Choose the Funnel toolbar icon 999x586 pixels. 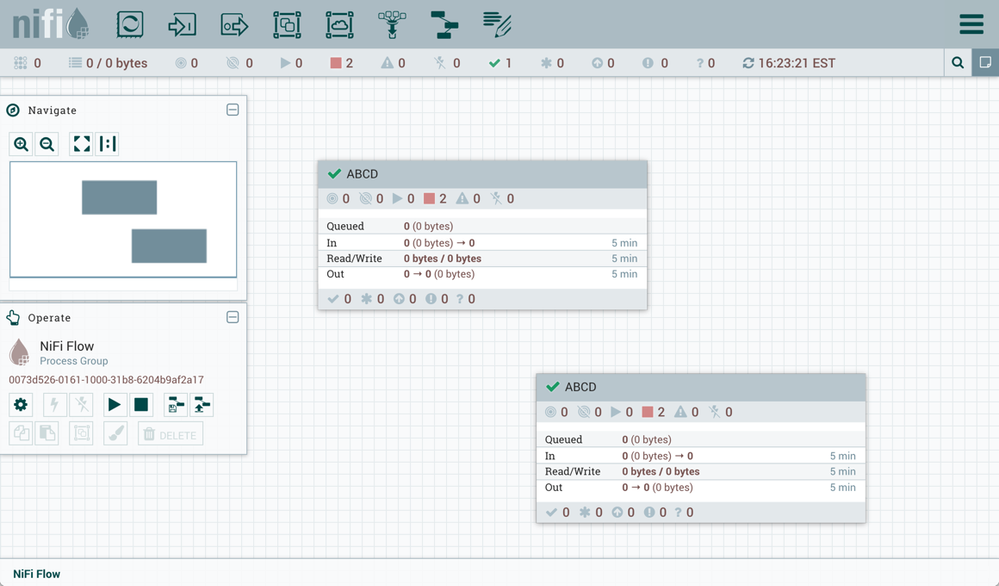[392, 24]
